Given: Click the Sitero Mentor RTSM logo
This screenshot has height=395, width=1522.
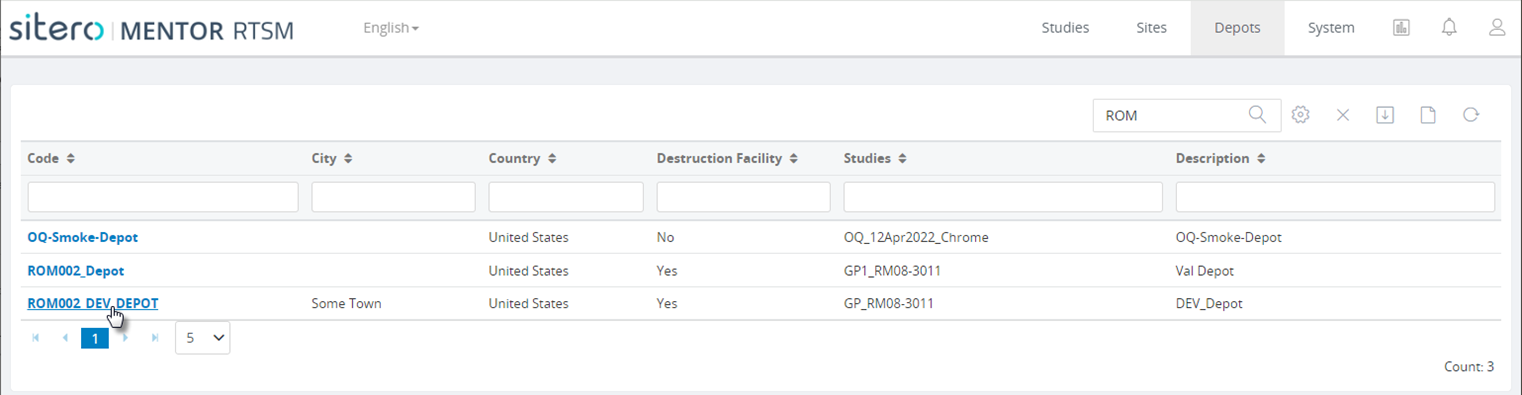Looking at the screenshot, I should [151, 29].
